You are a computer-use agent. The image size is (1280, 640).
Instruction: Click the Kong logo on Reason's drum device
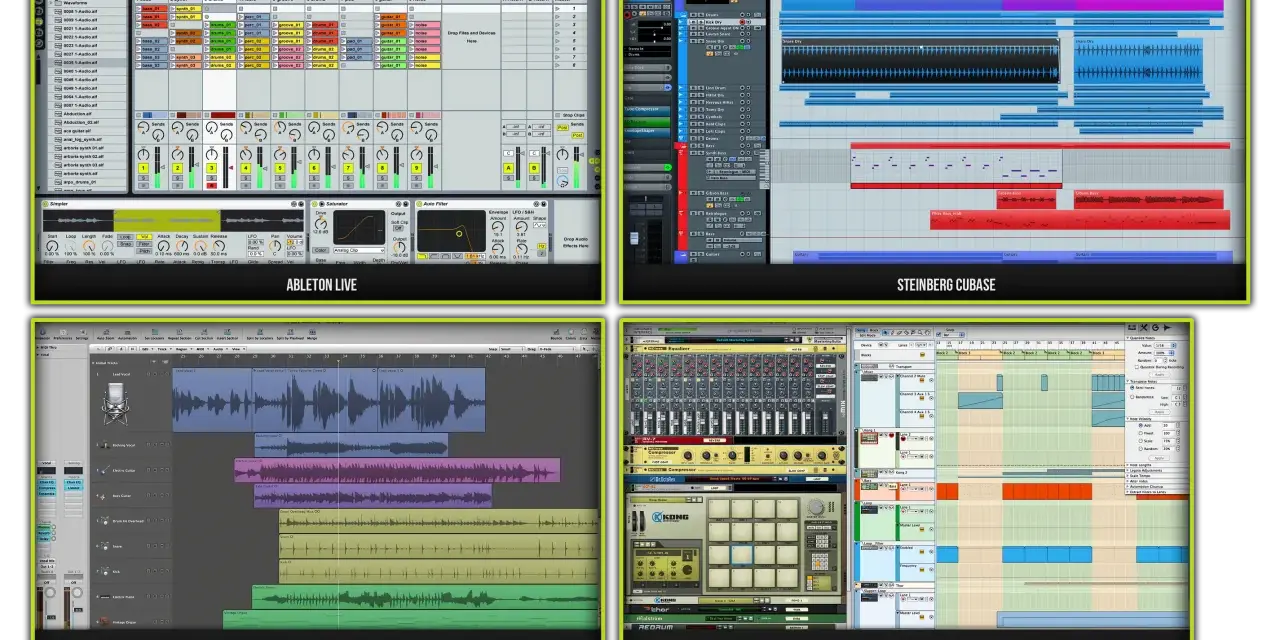[x=670, y=517]
